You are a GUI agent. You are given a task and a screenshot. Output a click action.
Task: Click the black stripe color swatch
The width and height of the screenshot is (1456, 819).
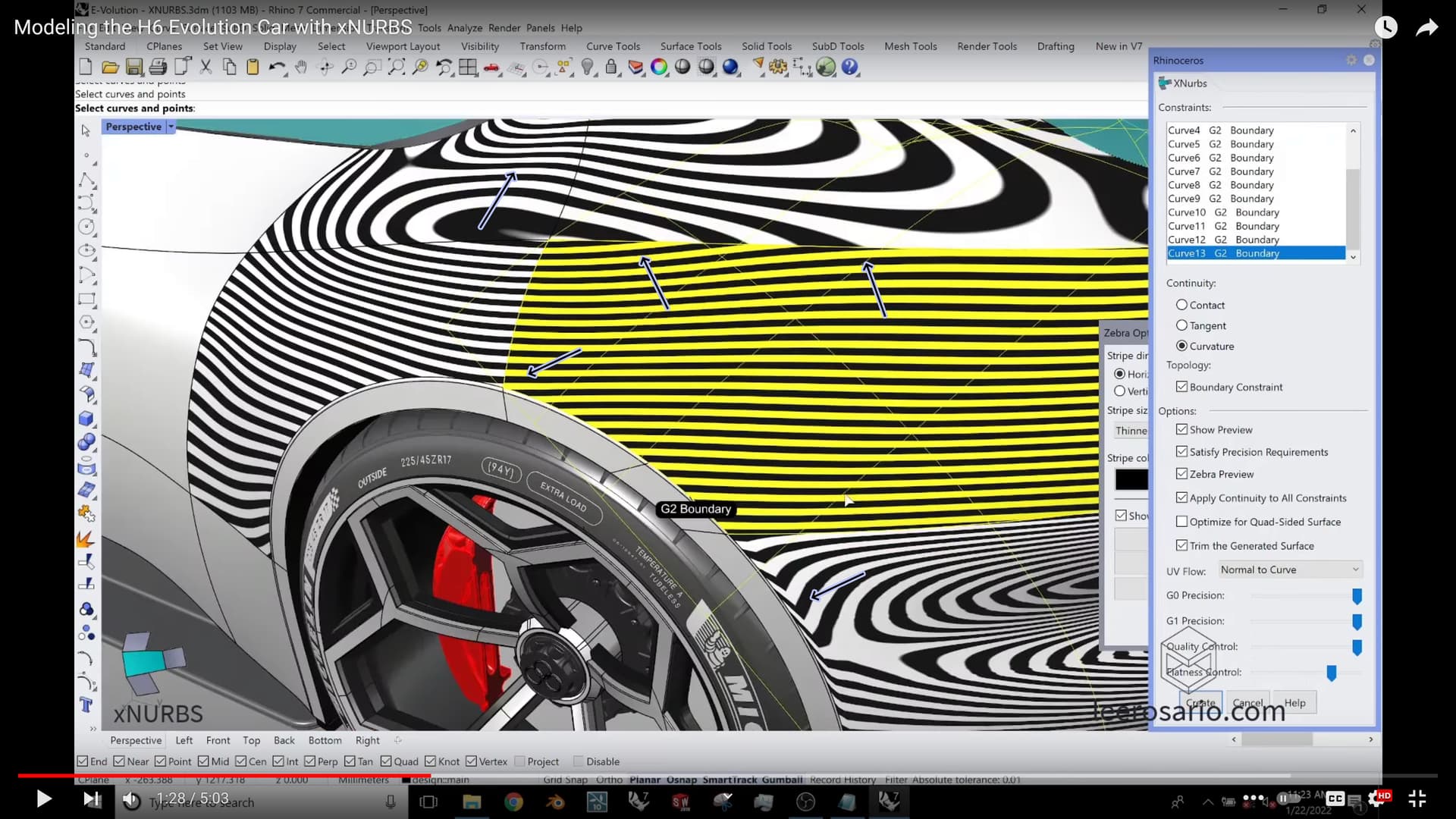pyautogui.click(x=1131, y=480)
